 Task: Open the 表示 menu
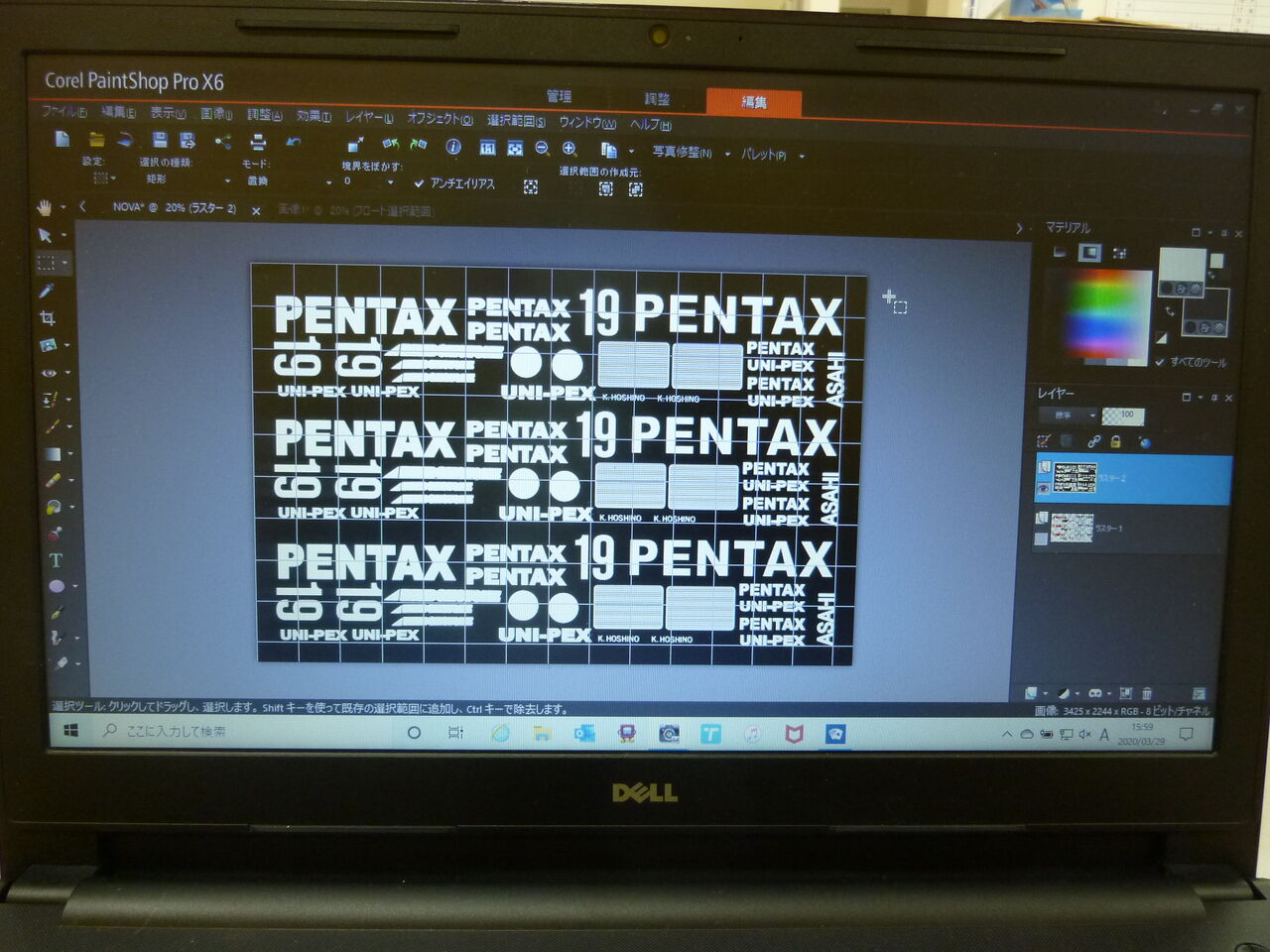click(168, 114)
